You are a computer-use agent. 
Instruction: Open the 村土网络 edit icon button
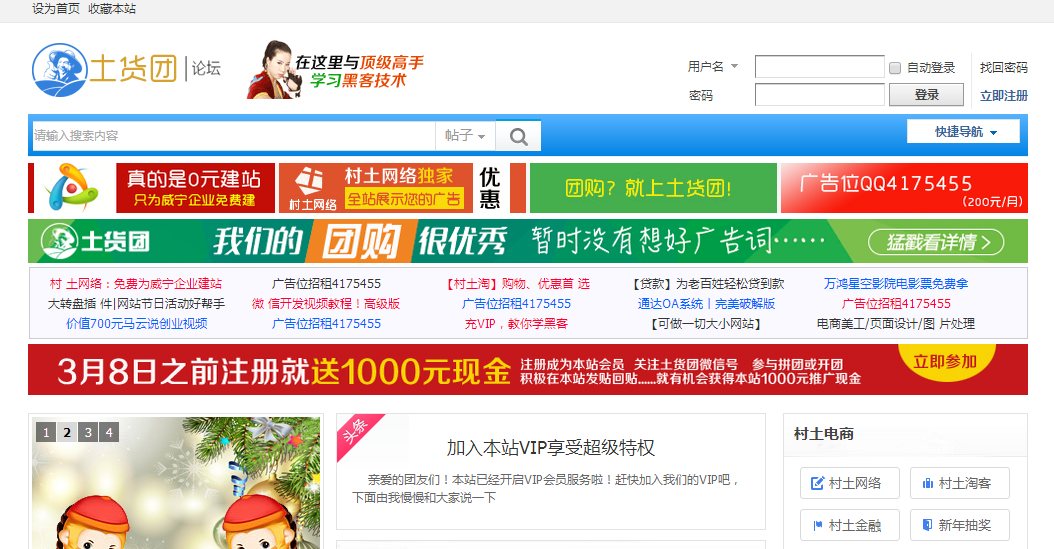point(850,483)
